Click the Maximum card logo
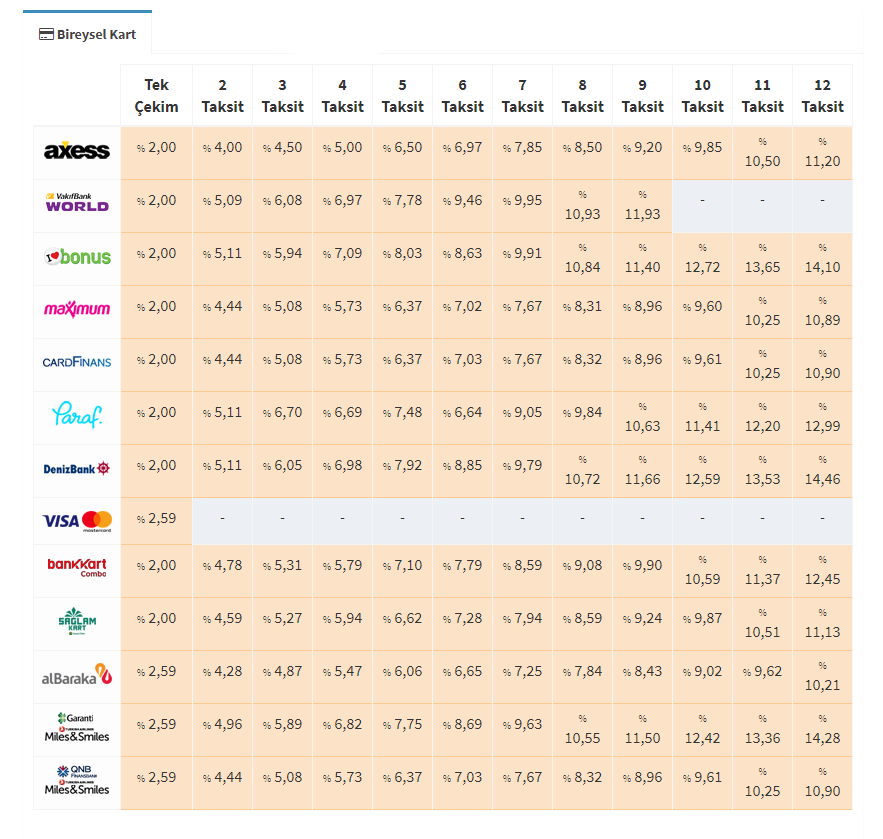The image size is (883, 839). [77, 309]
